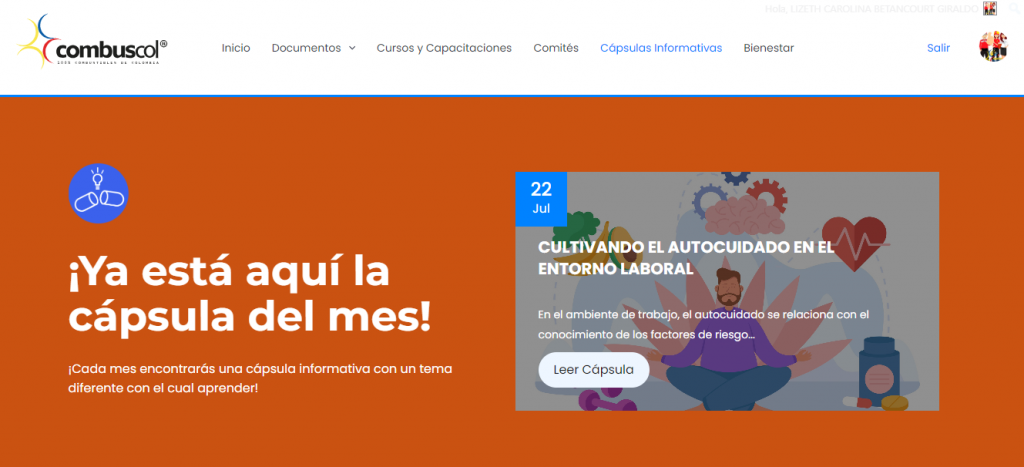Select the Comités menu item

556,48
